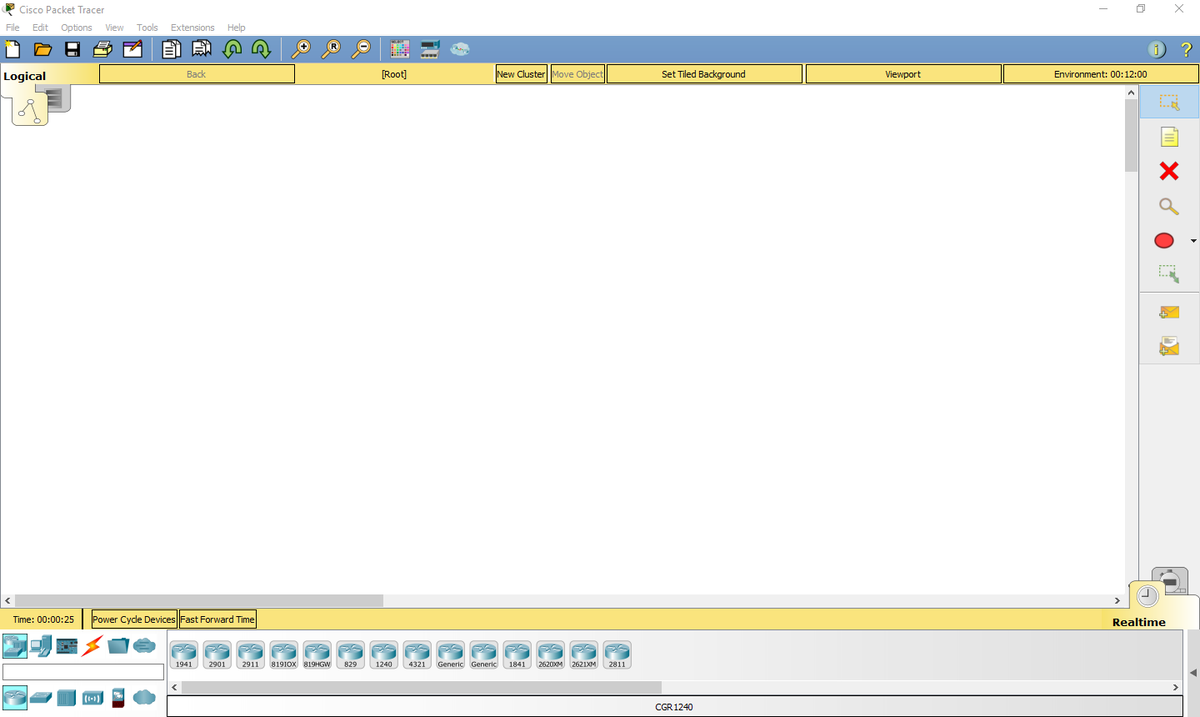Select Security subcategory icon
The image size is (1200, 717).
pyautogui.click(x=118, y=697)
